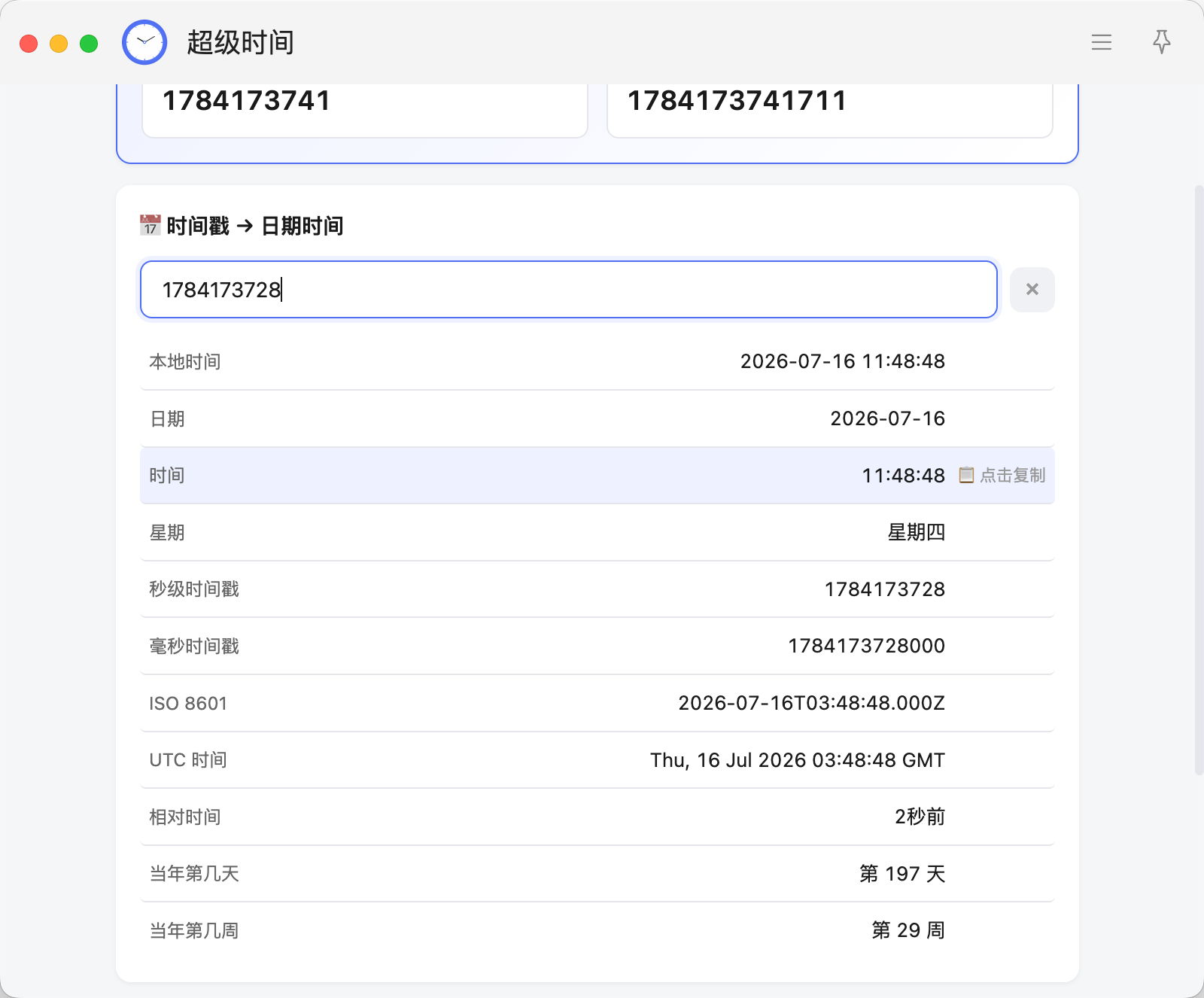Pin the window with pushpin icon
This screenshot has height=998, width=1204.
pyautogui.click(x=1161, y=42)
